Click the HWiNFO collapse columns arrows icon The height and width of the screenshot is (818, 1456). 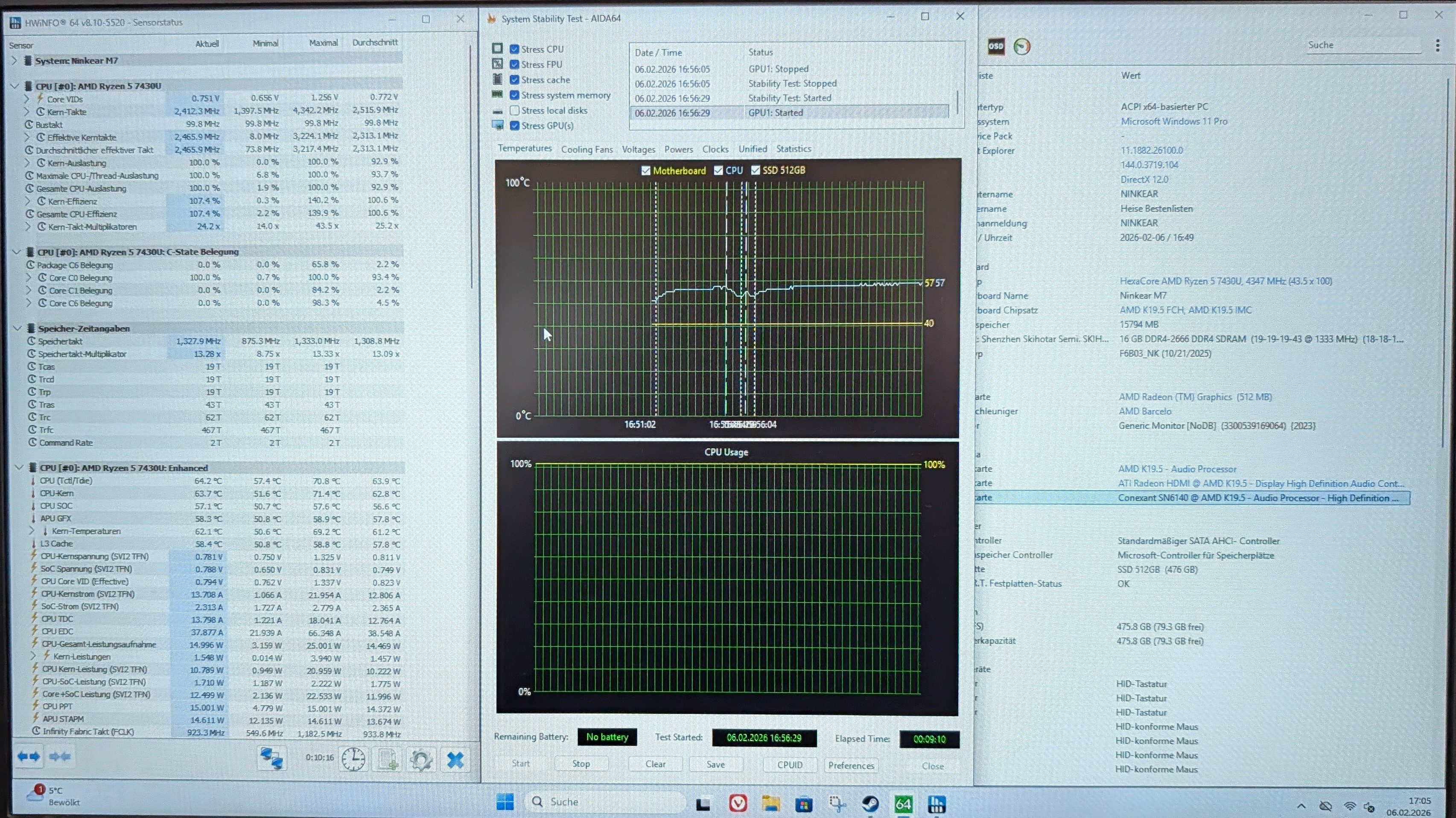60,757
